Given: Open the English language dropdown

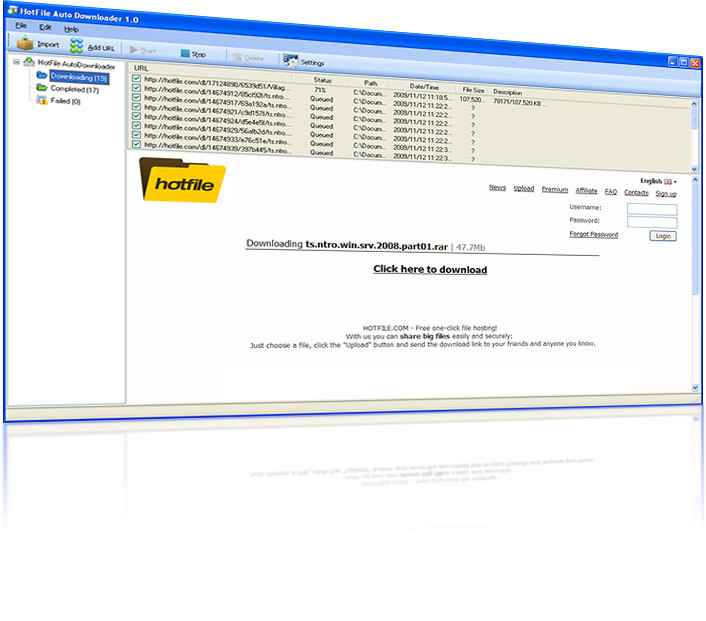Looking at the screenshot, I should click(658, 181).
